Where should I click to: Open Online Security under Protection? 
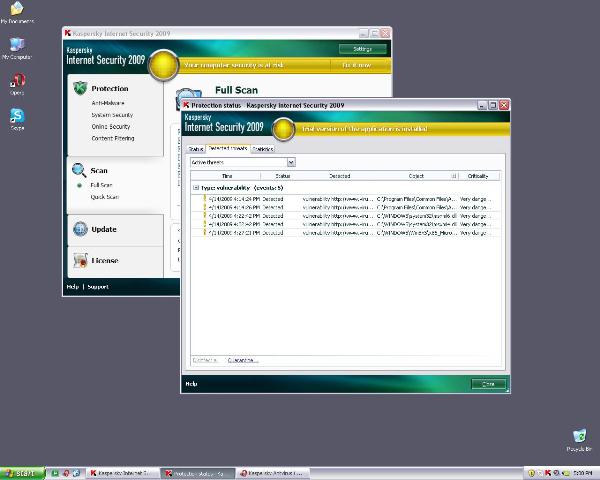(x=111, y=127)
